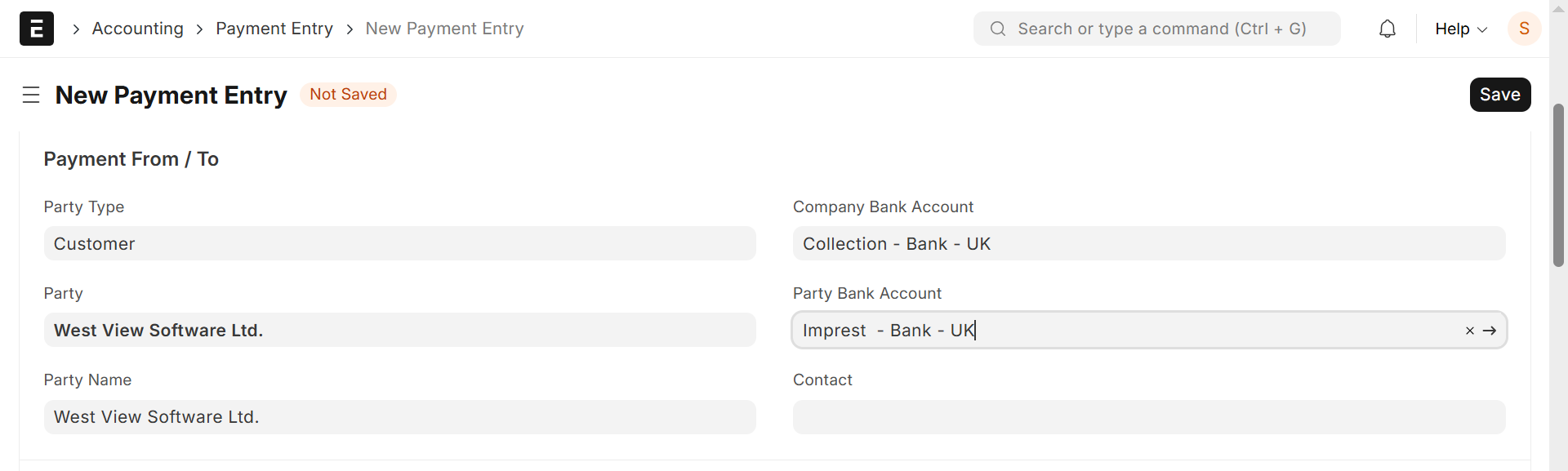Click the Party Name field
The height and width of the screenshot is (471, 1568).
tap(399, 417)
